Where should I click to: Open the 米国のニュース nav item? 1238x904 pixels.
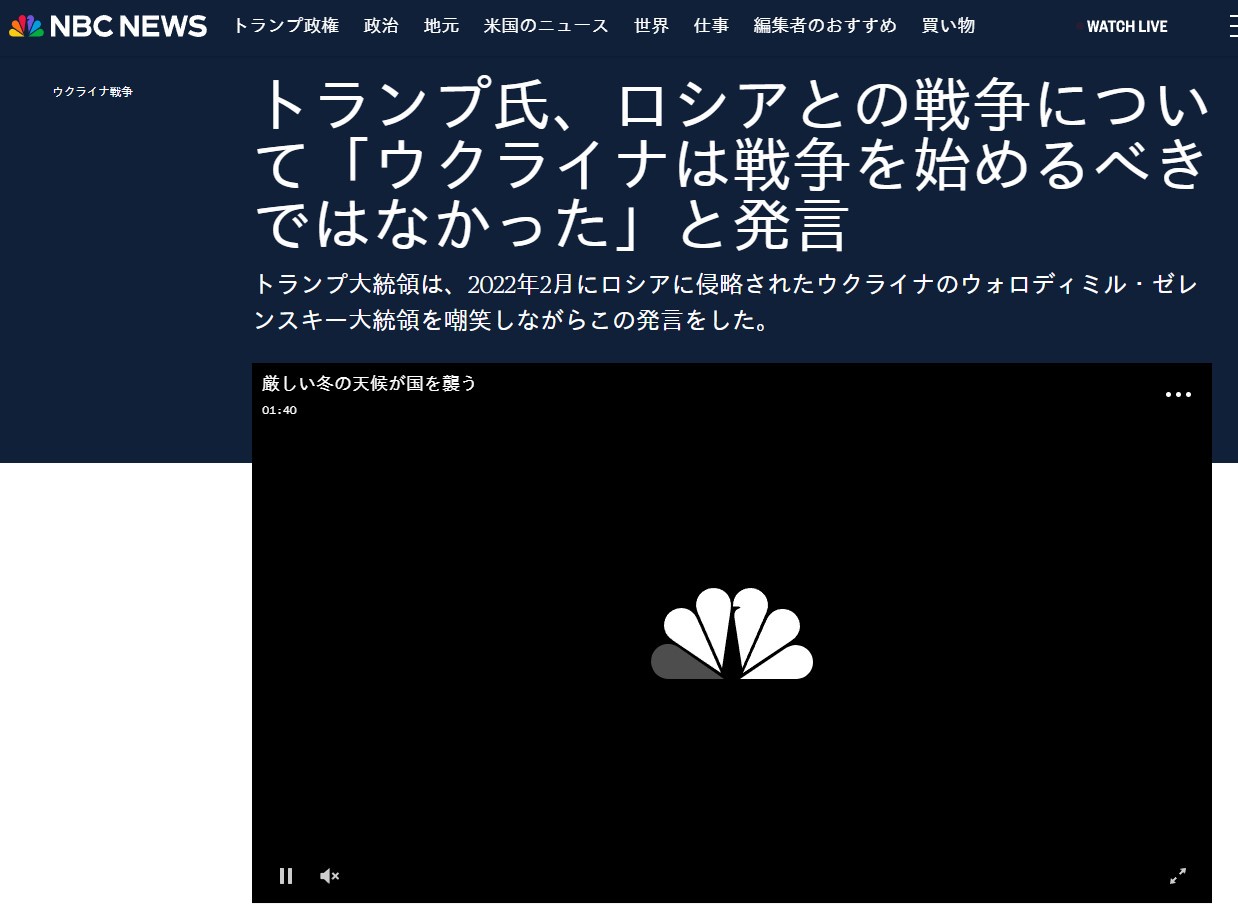(x=546, y=26)
